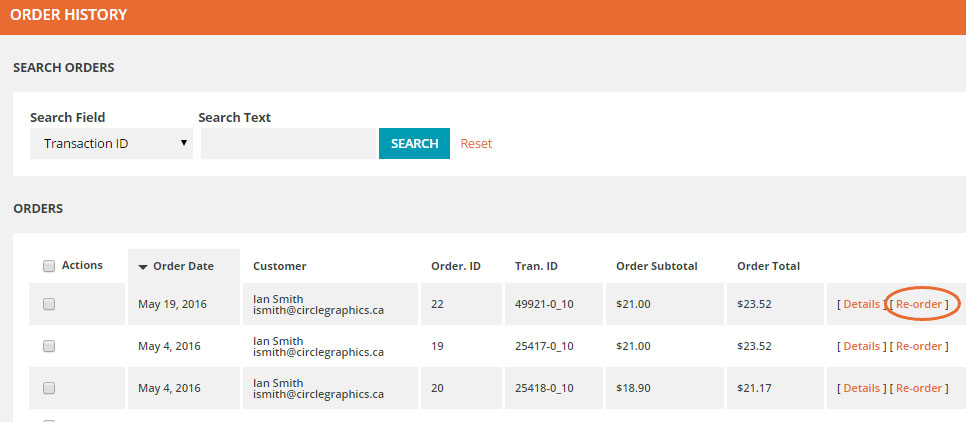The image size is (966, 422).
Task: Open Details for order 22
Action: coord(861,304)
